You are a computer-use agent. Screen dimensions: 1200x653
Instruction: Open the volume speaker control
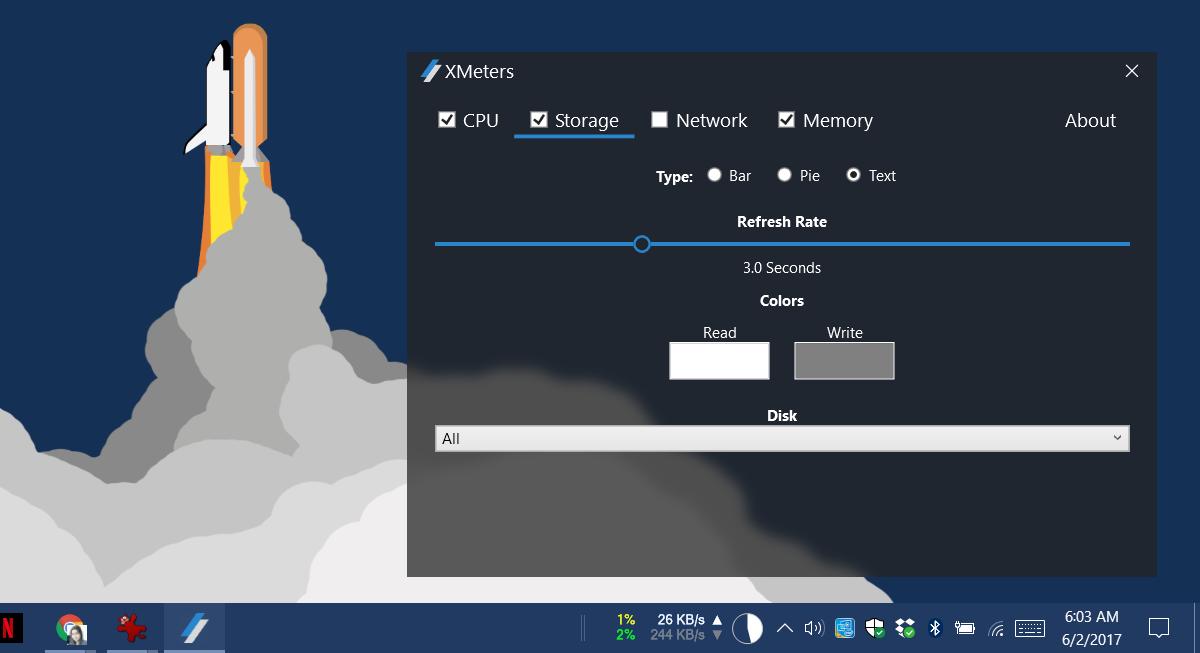point(814,628)
